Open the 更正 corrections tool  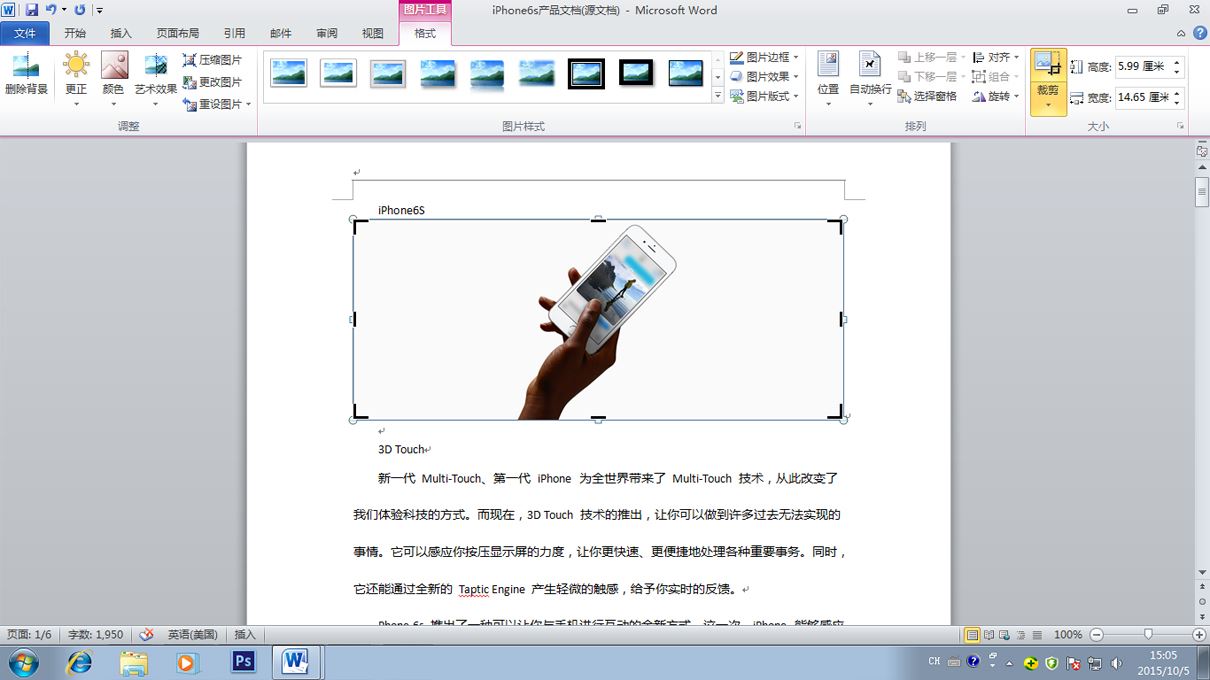pyautogui.click(x=76, y=79)
